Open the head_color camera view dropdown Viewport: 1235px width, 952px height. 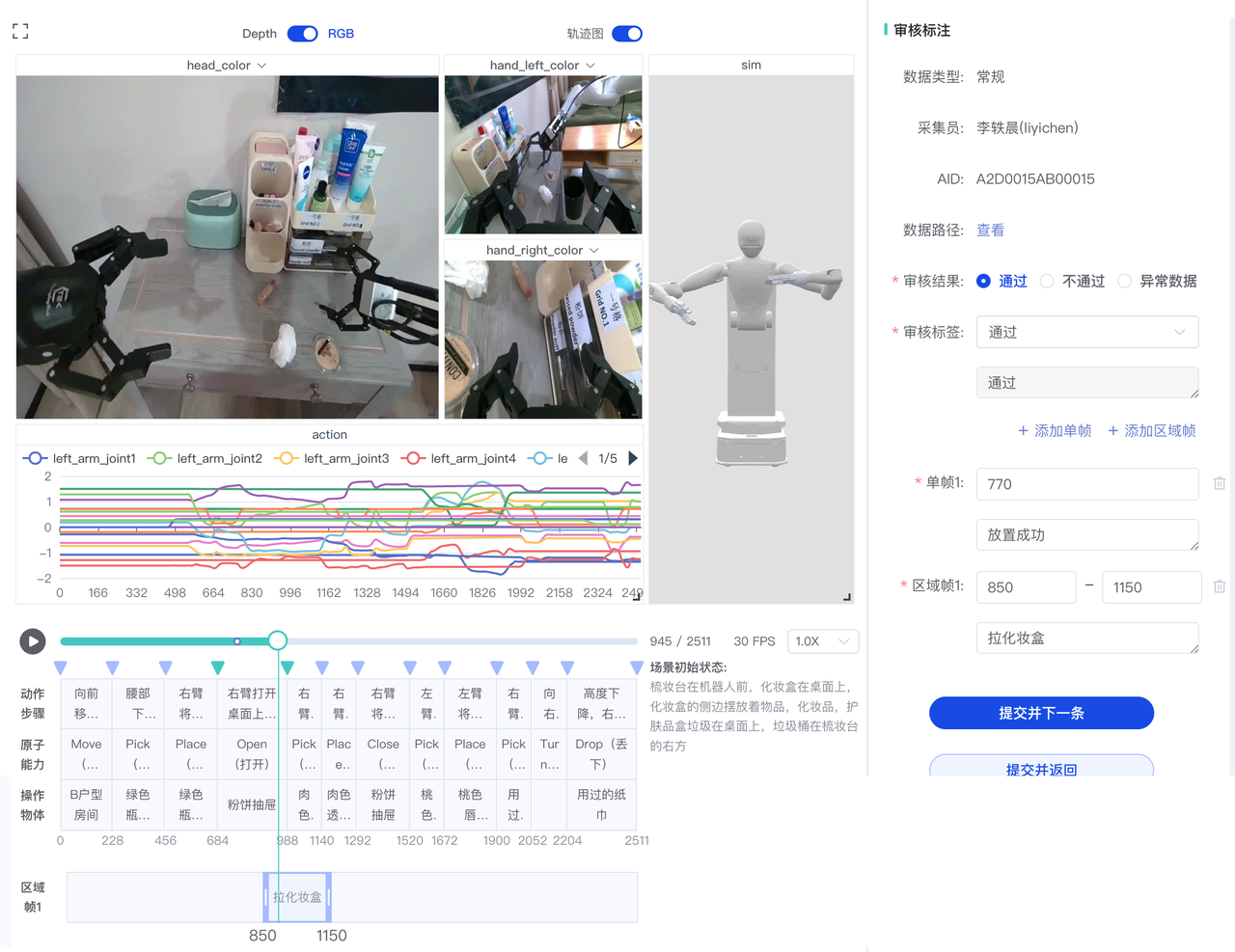click(227, 65)
